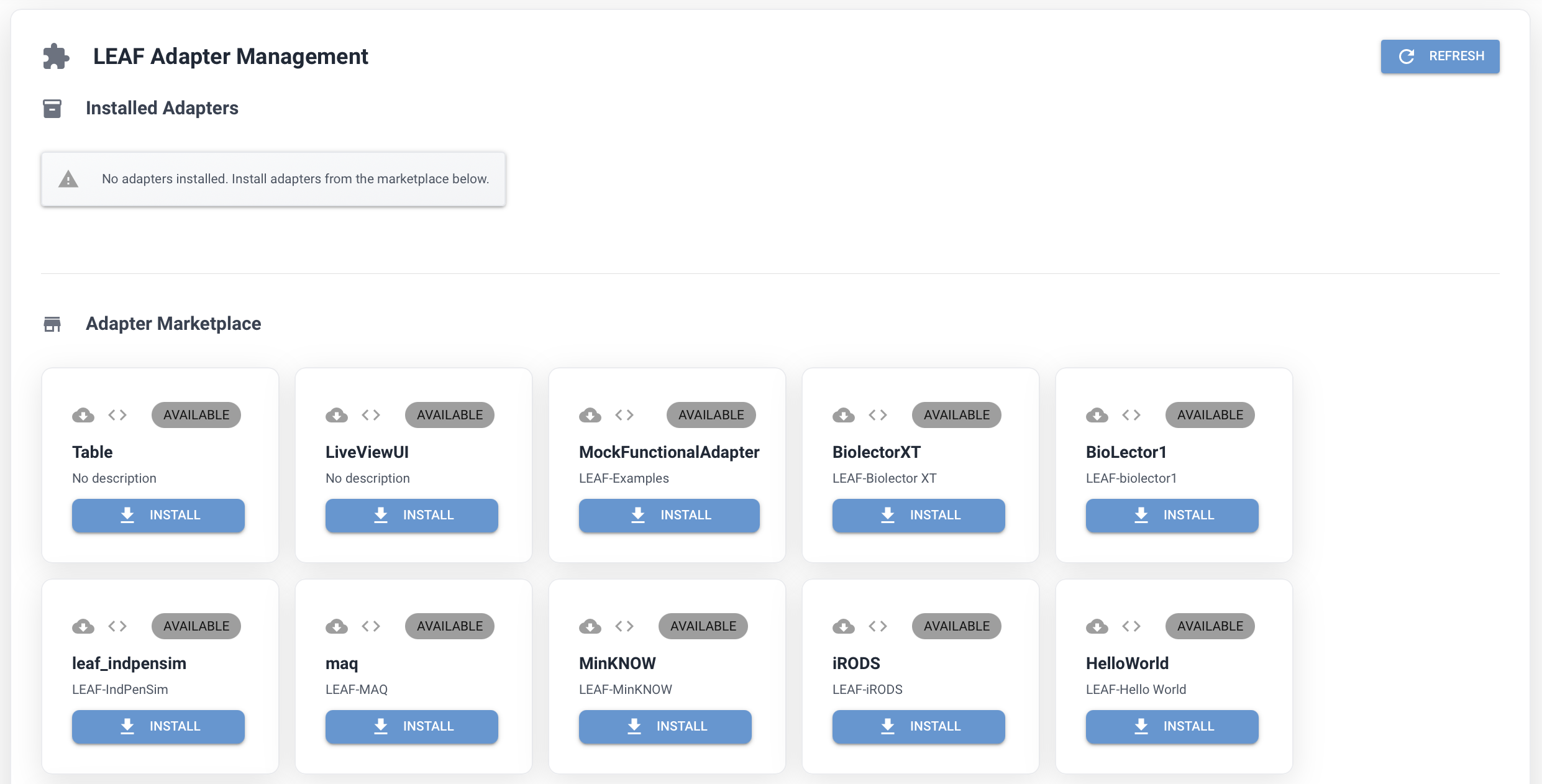Click code brackets icon on BiolectorXT card
This screenshot has height=784, width=1542.
pyautogui.click(x=878, y=415)
